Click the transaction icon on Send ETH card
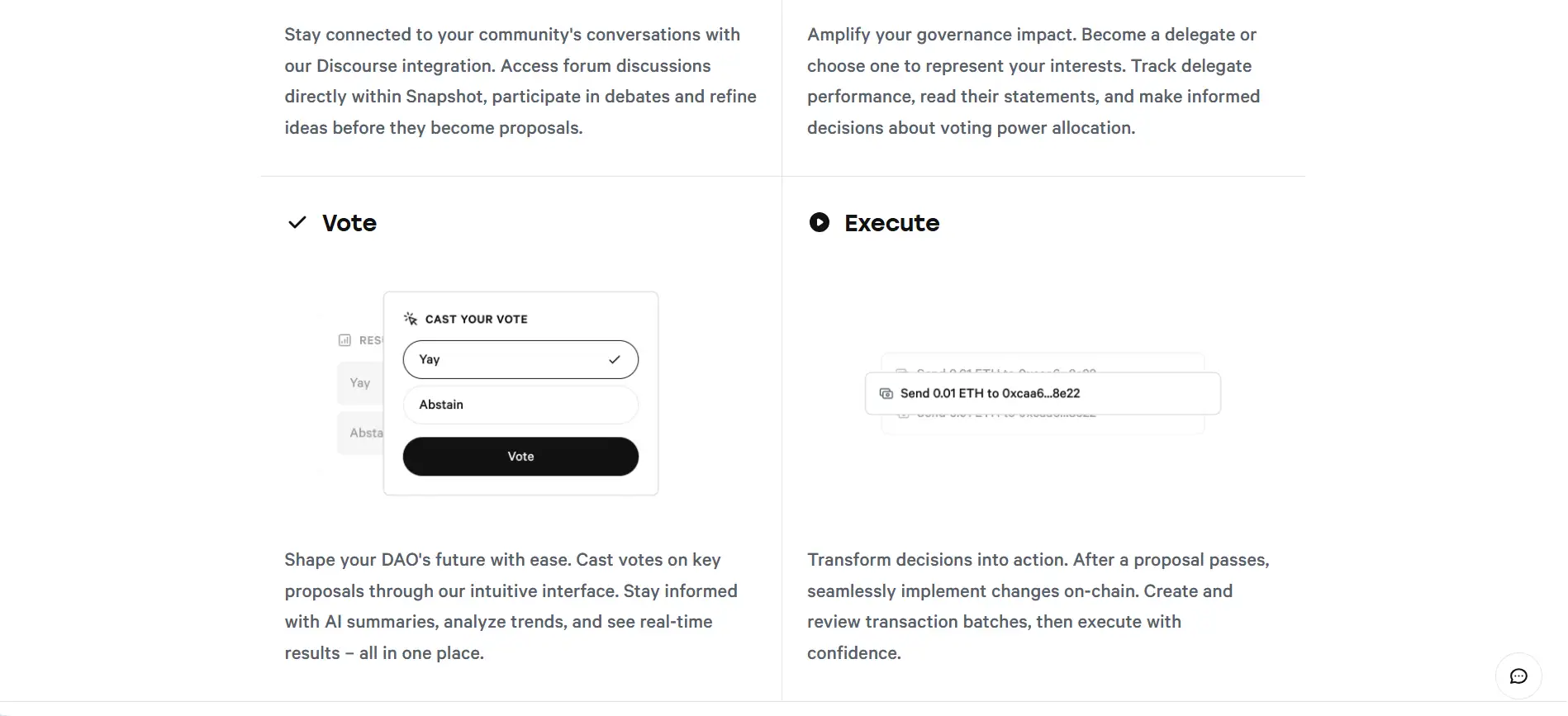 886,394
